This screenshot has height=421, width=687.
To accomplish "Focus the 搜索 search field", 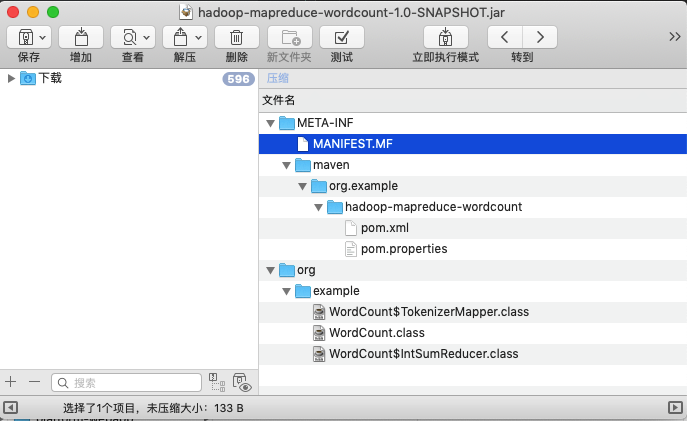I will (126, 383).
